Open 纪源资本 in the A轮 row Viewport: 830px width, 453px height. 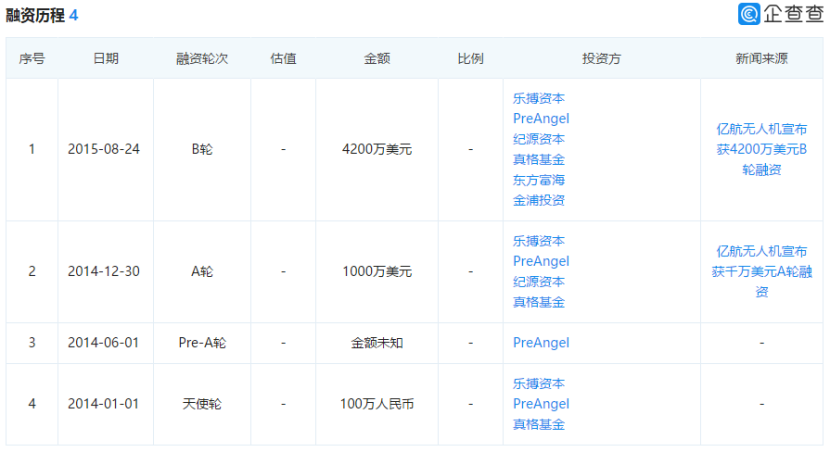pyautogui.click(x=538, y=282)
